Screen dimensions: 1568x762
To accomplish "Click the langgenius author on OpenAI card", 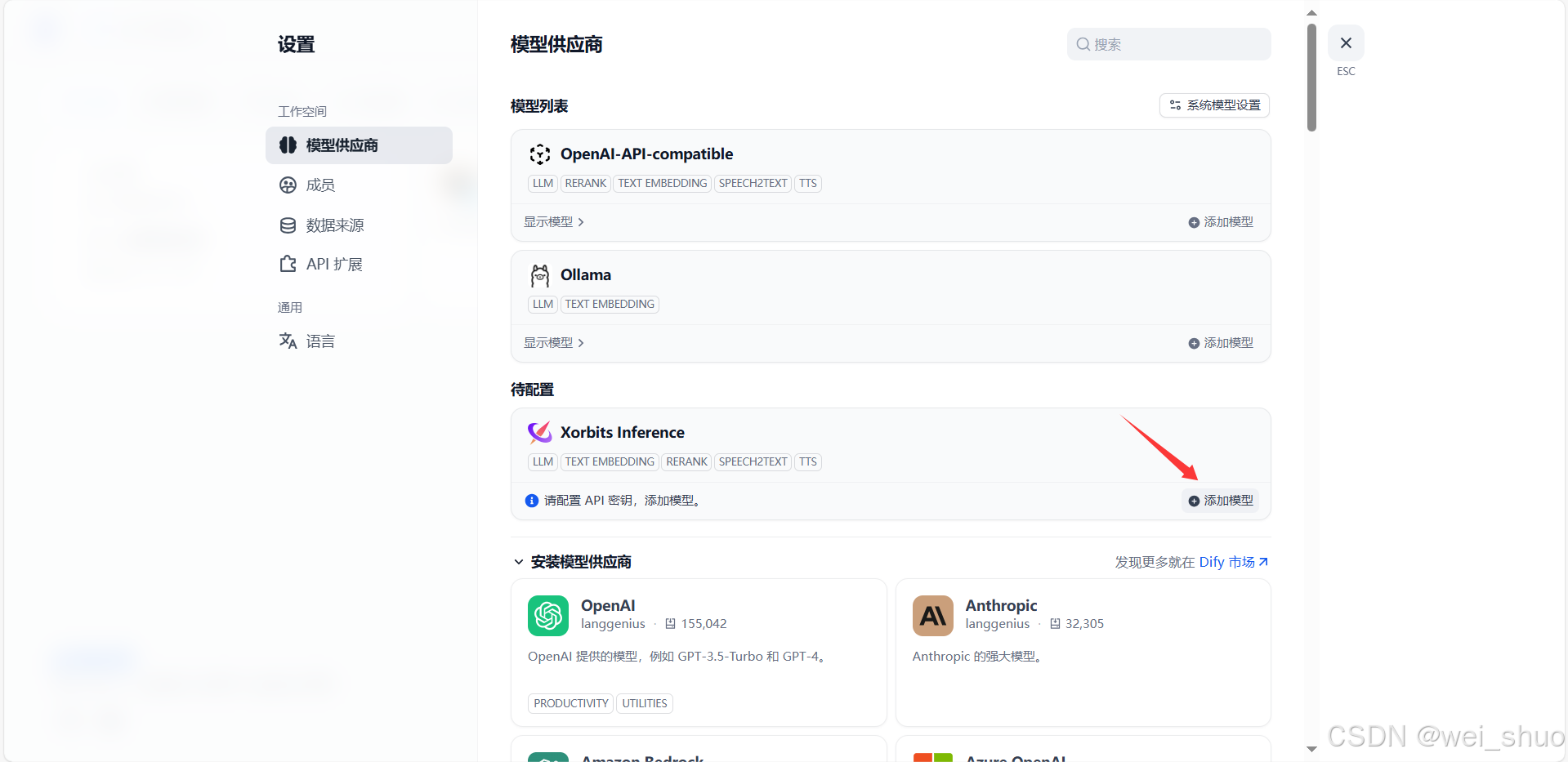I will tap(613, 624).
